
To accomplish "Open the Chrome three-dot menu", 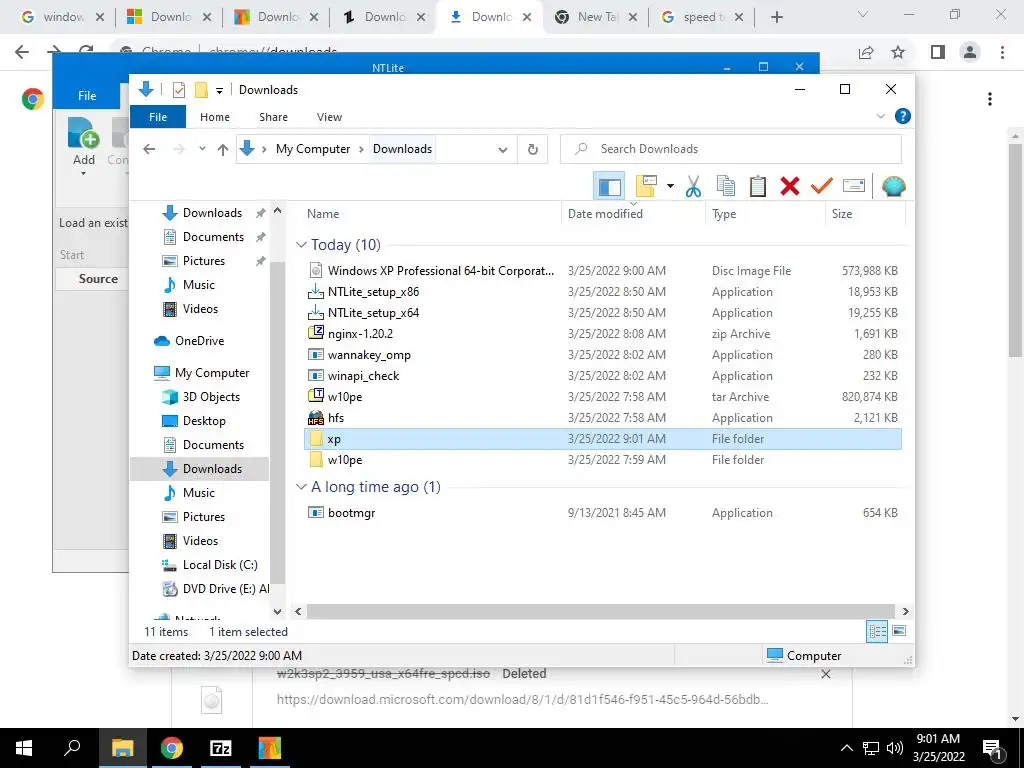I will [1002, 52].
